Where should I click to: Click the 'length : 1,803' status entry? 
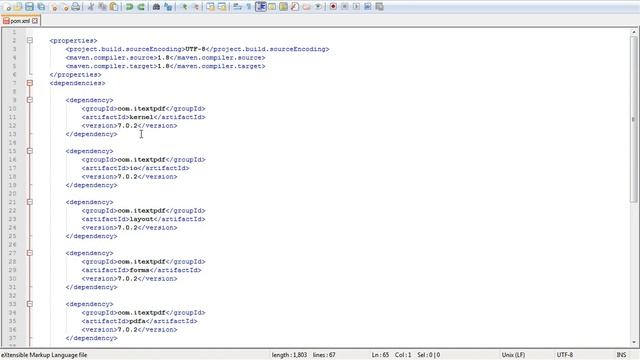tap(289, 355)
